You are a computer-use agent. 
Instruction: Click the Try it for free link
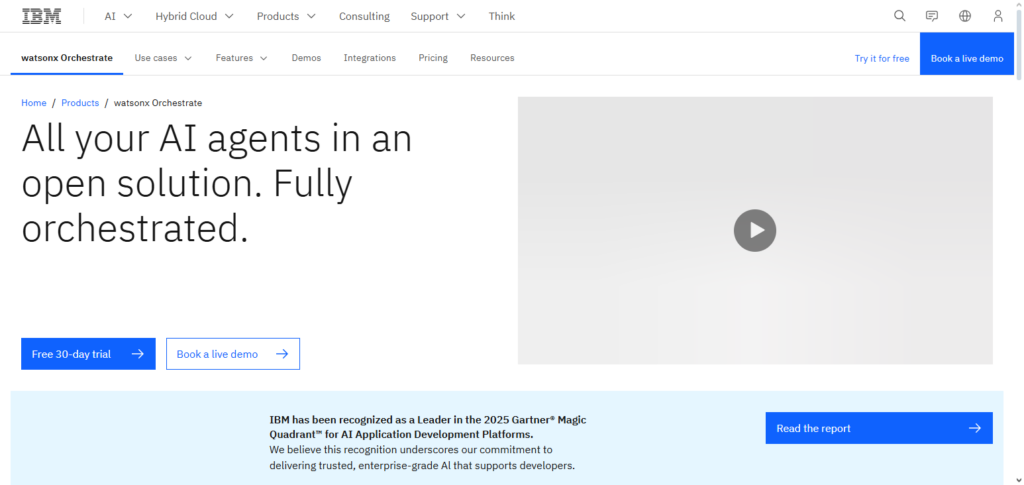click(881, 58)
